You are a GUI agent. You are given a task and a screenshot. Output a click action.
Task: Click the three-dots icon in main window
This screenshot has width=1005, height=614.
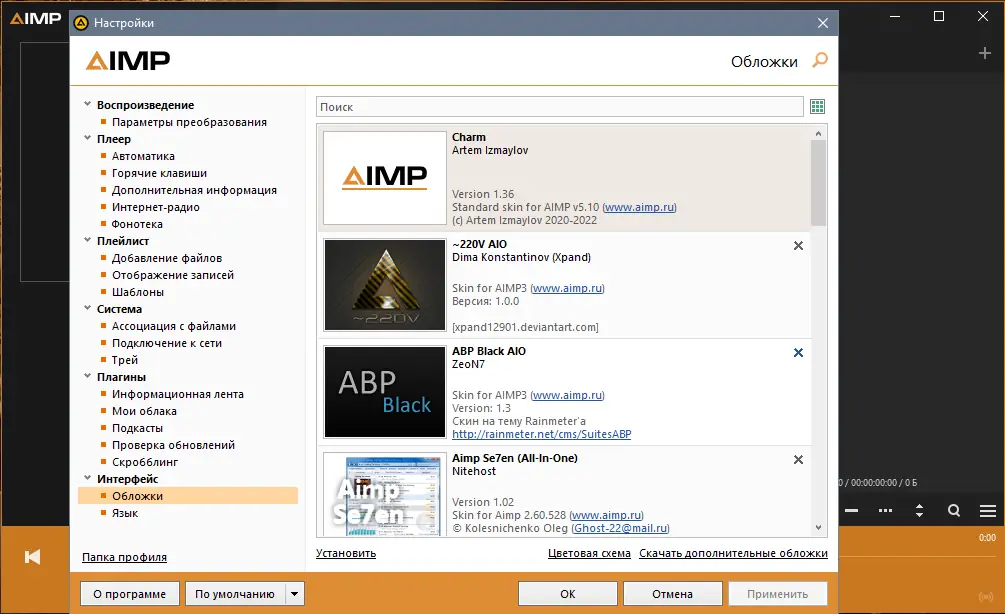coord(885,510)
